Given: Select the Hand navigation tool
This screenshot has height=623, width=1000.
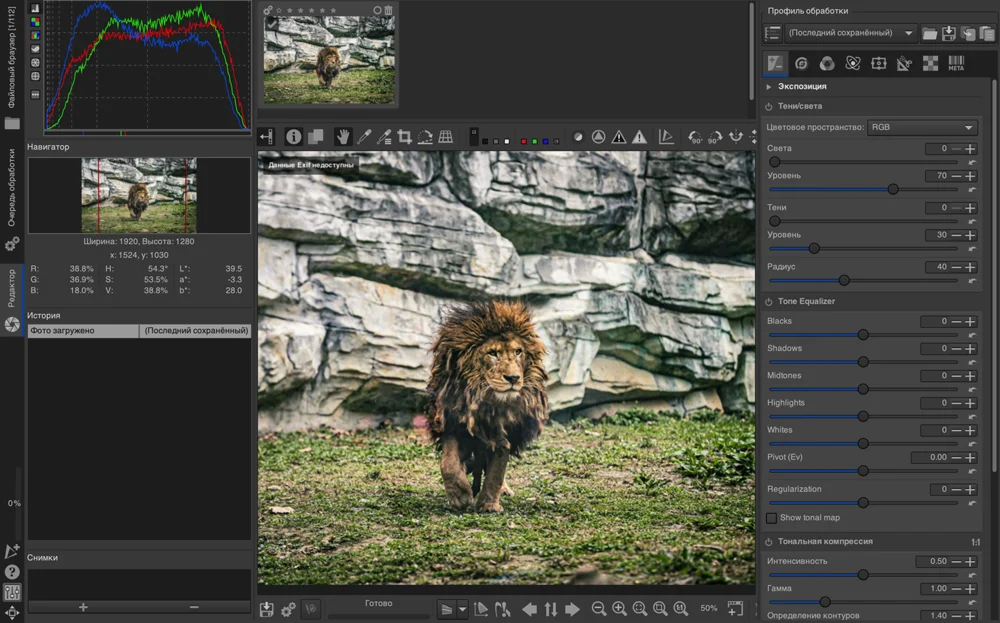Looking at the screenshot, I should coord(343,136).
